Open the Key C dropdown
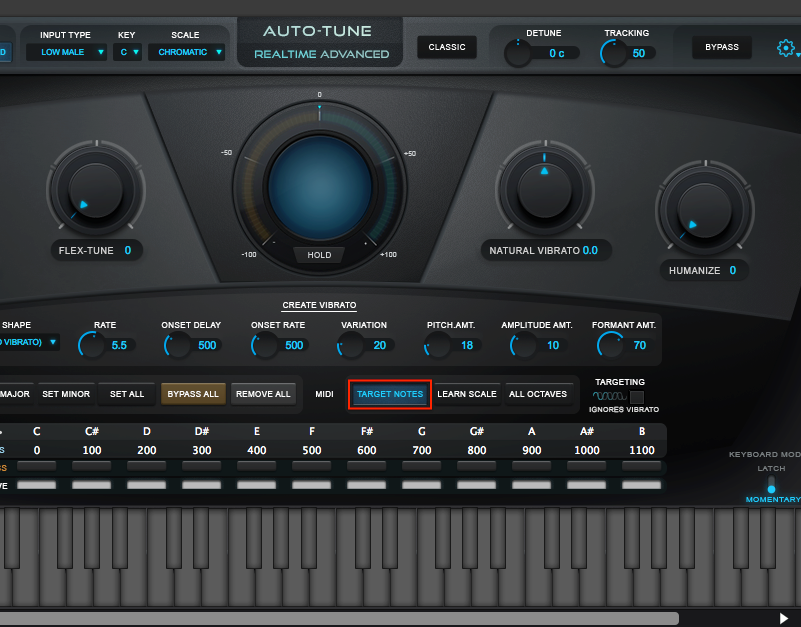 [128, 52]
